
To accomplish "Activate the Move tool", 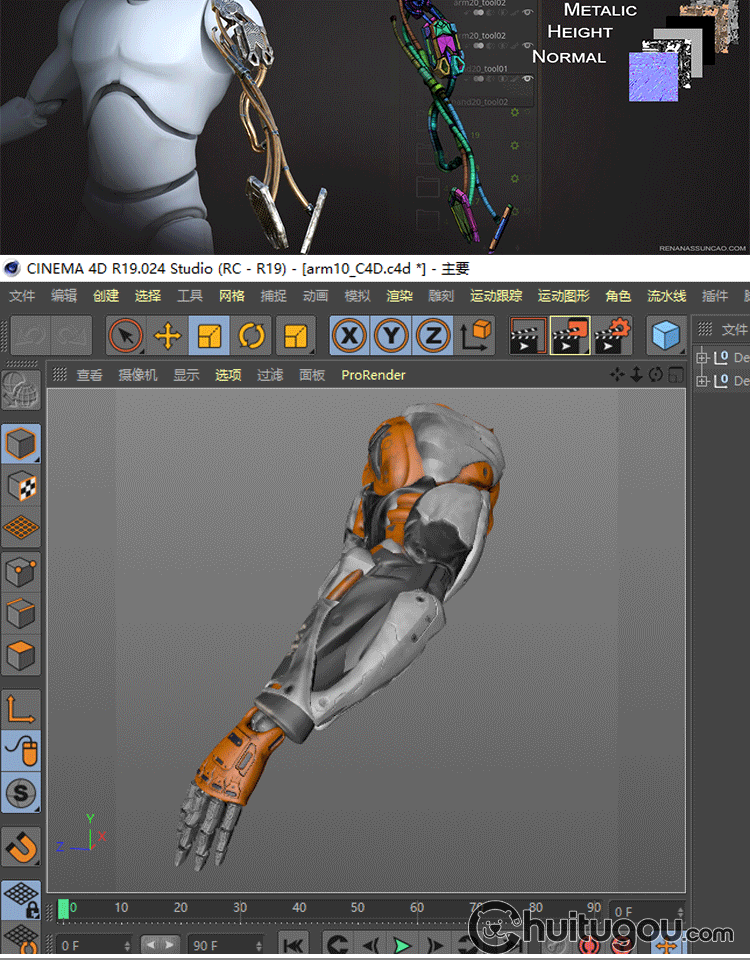I will [168, 336].
